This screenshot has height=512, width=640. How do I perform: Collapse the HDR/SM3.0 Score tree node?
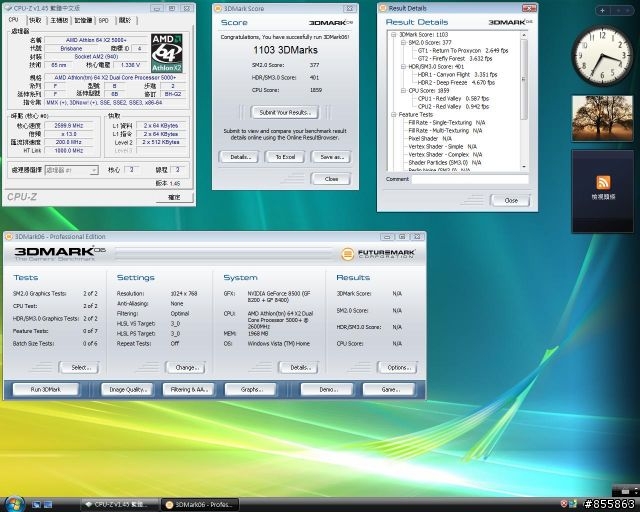403,67
